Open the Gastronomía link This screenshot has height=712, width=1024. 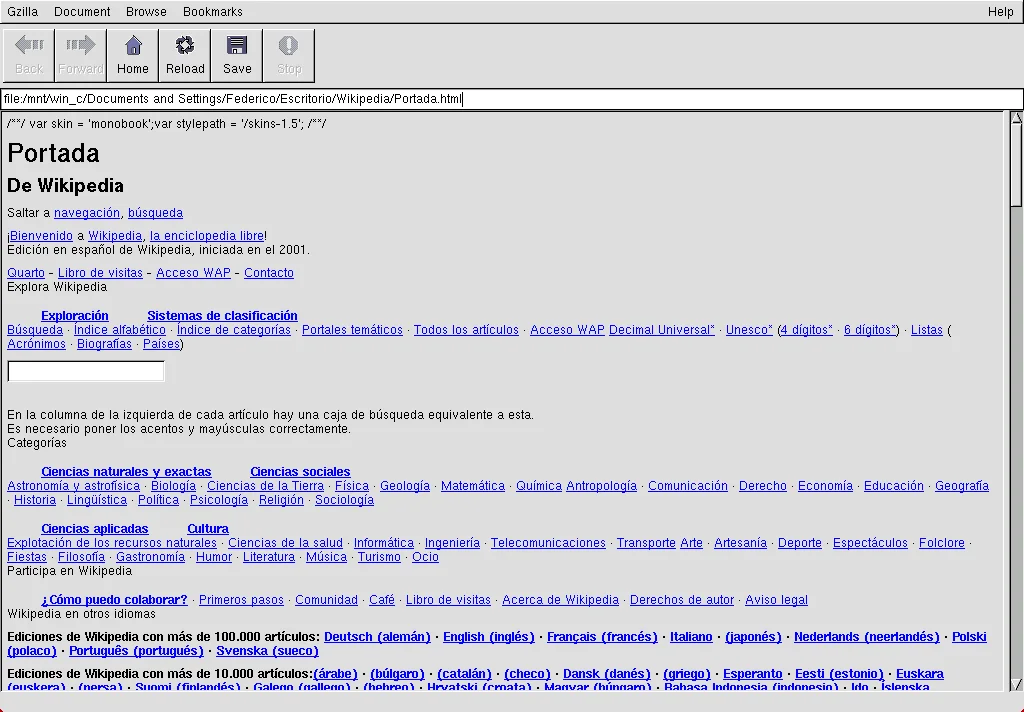[x=150, y=557]
